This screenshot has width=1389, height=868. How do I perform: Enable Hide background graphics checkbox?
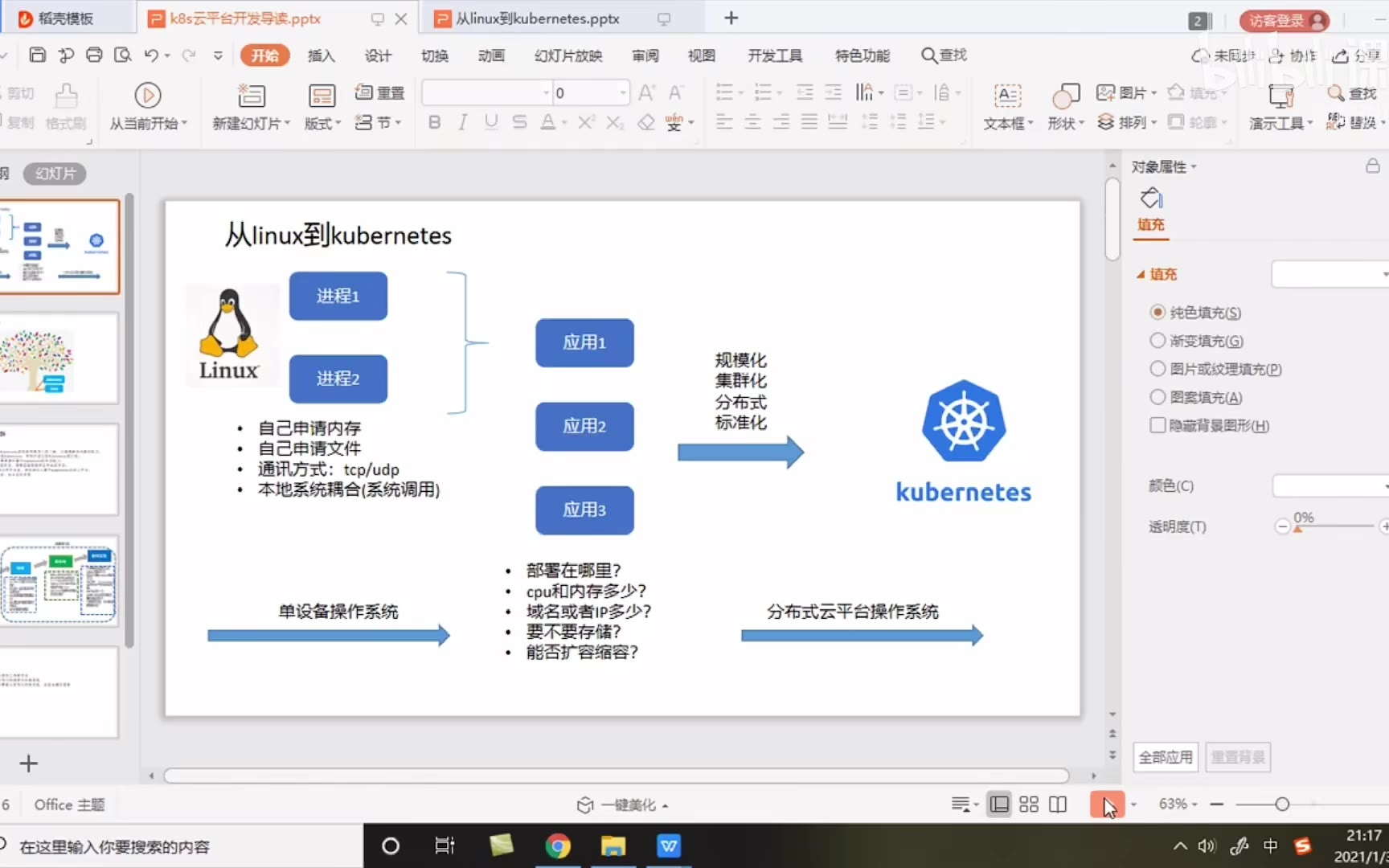(1157, 424)
